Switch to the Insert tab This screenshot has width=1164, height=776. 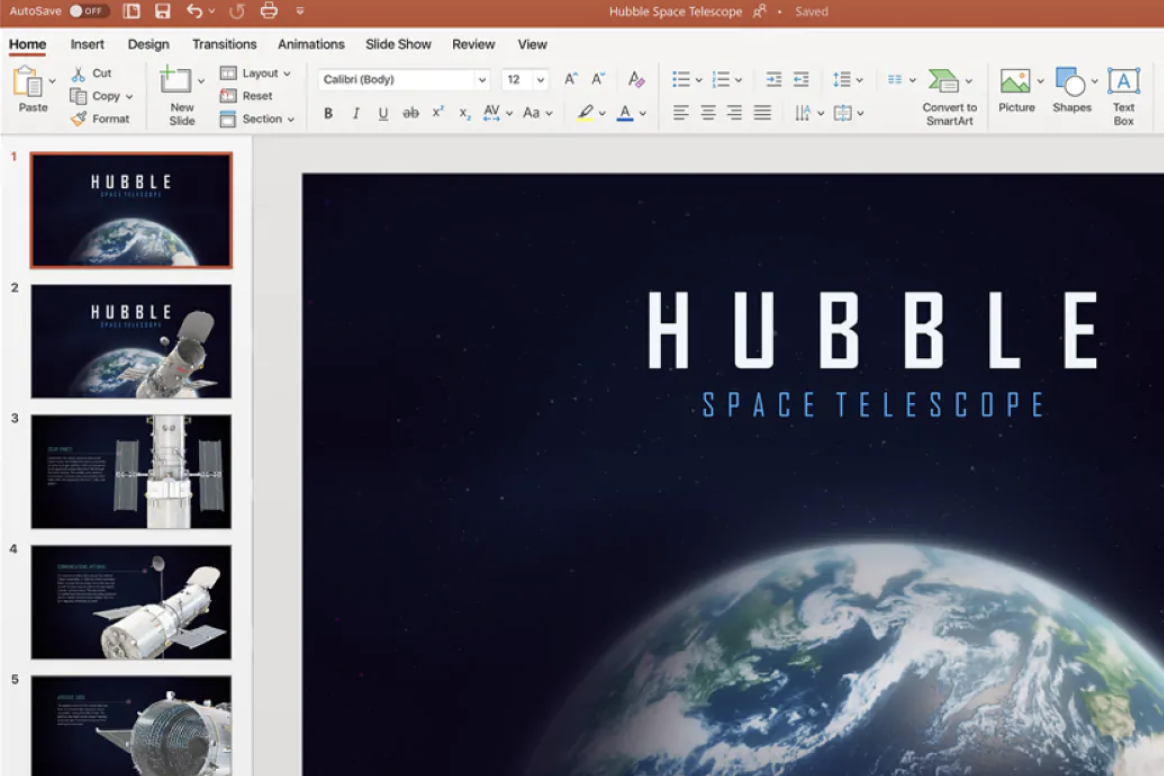[87, 45]
